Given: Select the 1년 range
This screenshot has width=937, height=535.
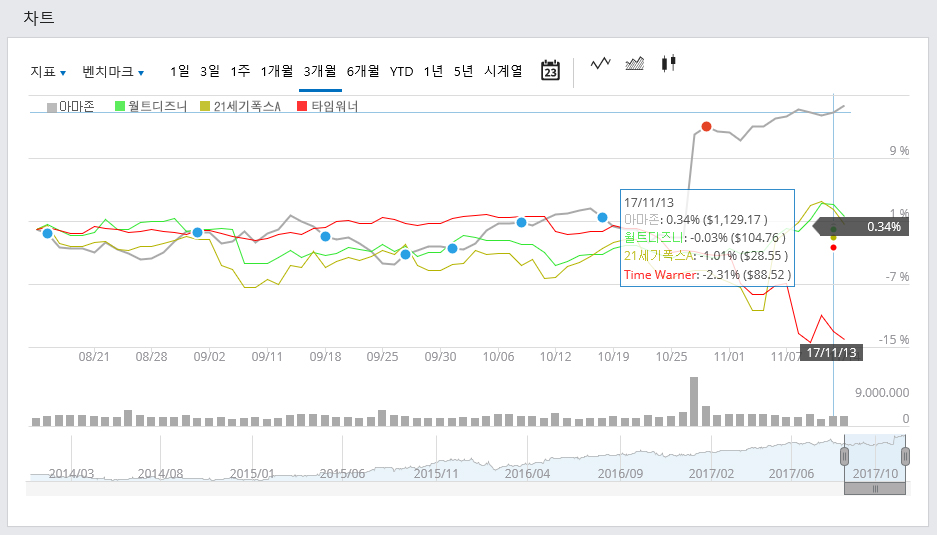Looking at the screenshot, I should pyautogui.click(x=433, y=71).
